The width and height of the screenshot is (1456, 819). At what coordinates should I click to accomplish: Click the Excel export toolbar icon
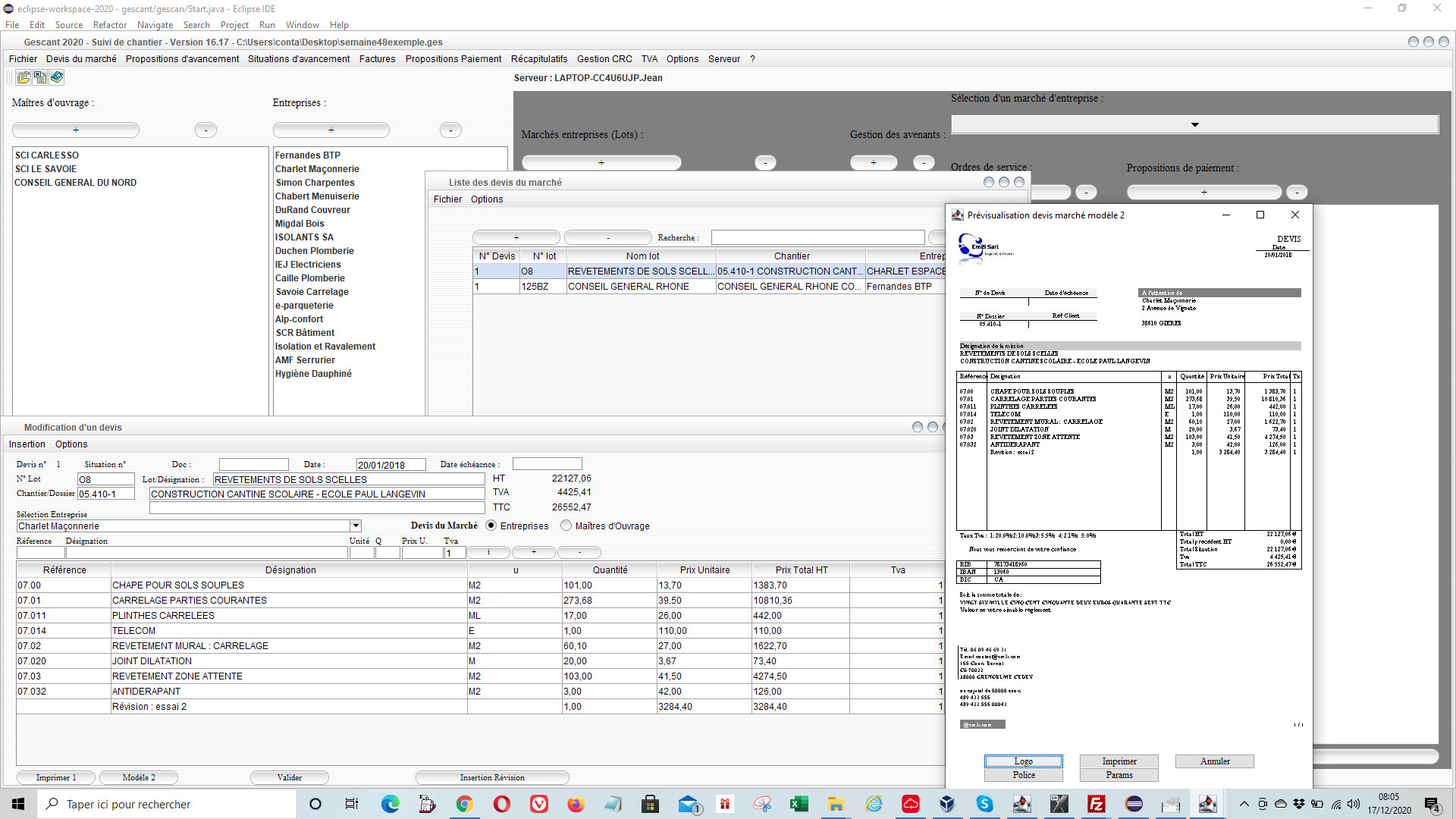tap(39, 77)
